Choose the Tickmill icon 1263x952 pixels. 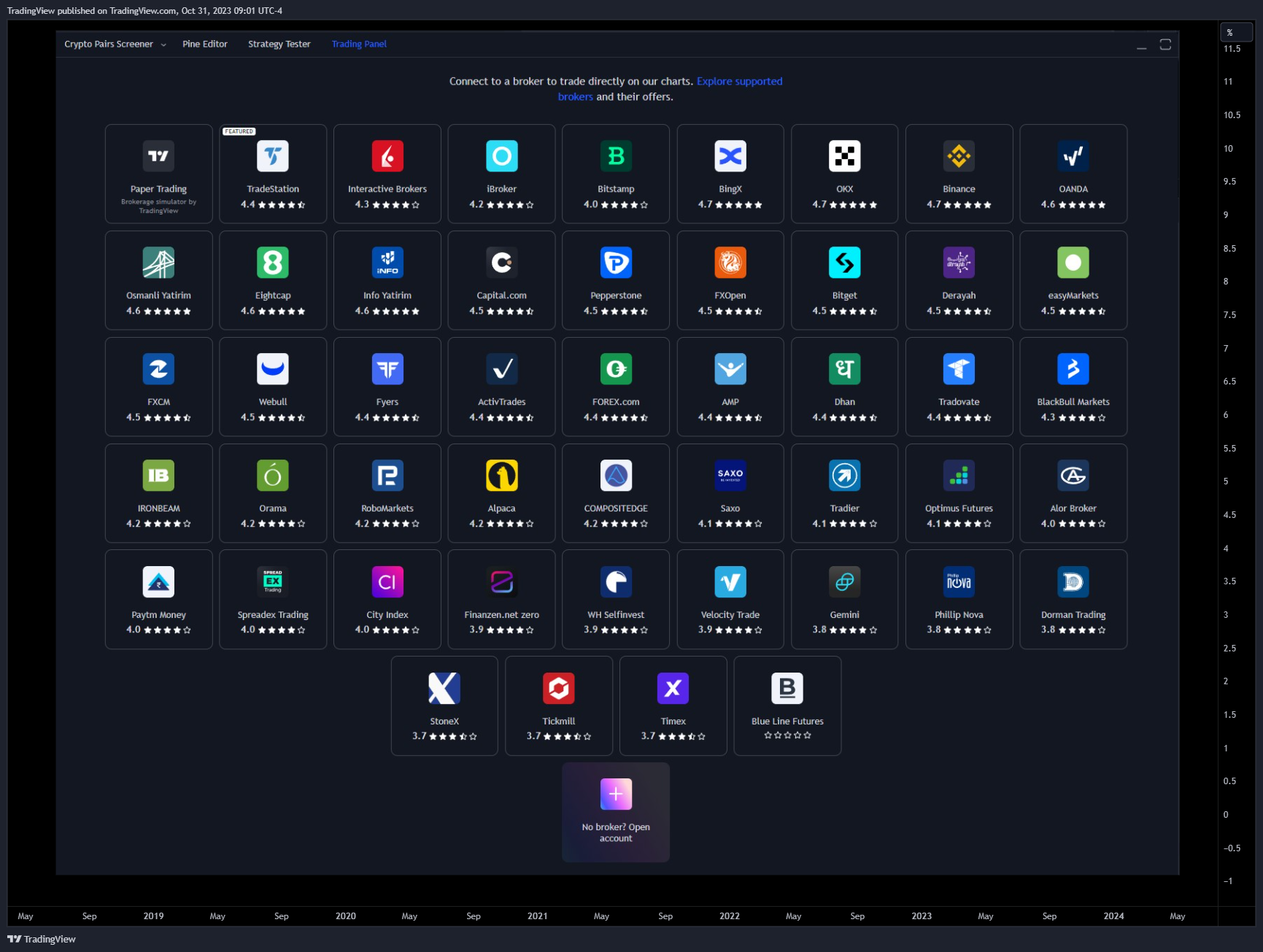[559, 689]
